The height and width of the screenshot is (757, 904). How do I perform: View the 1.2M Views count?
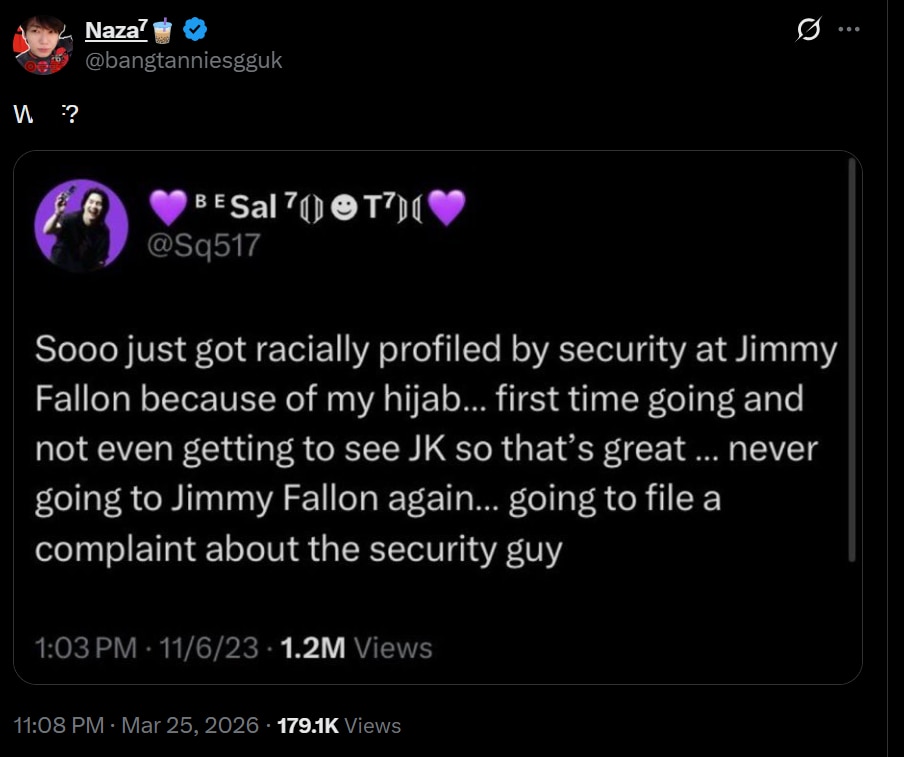coord(357,648)
